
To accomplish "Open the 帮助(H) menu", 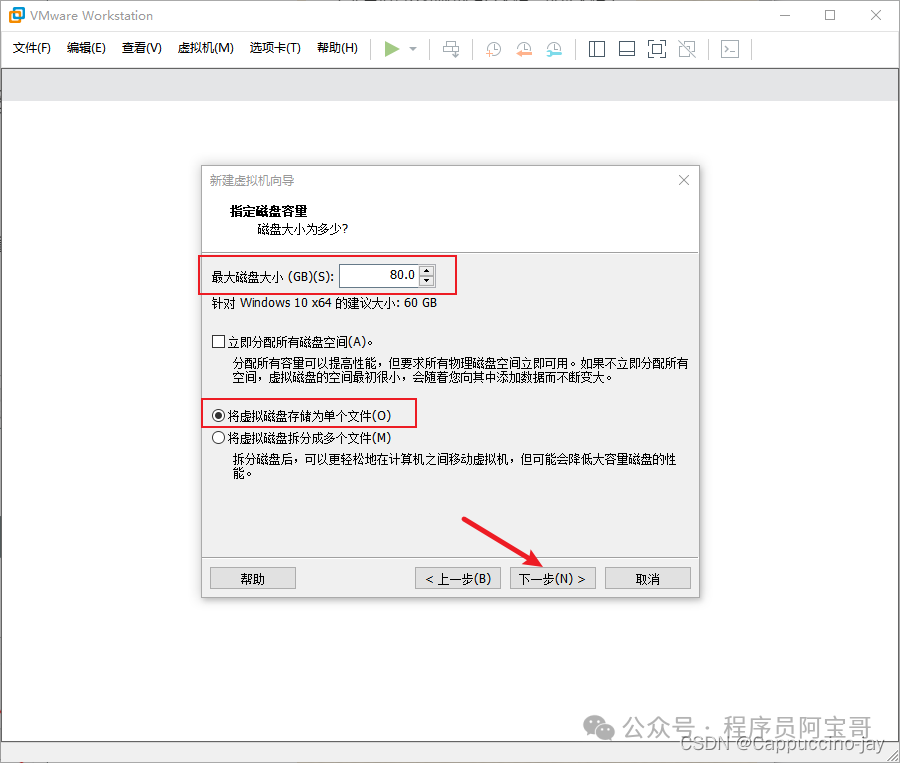I will [338, 48].
